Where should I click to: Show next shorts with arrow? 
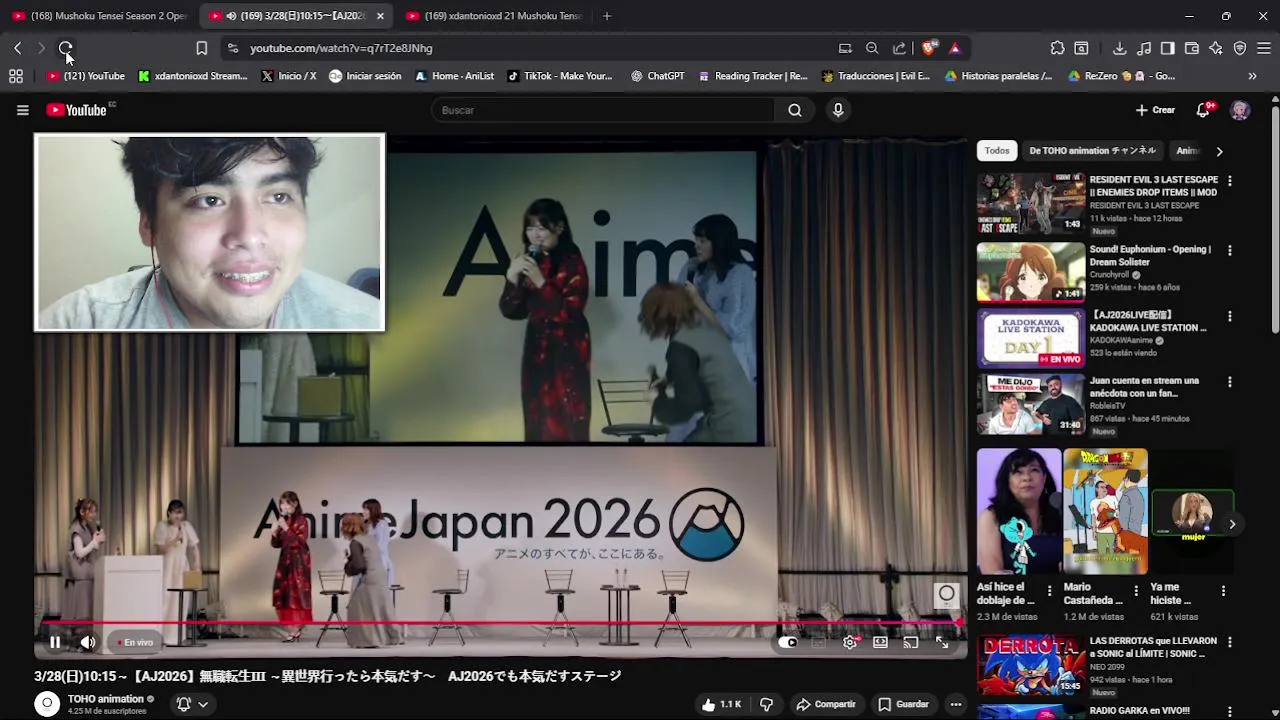pyautogui.click(x=1232, y=524)
